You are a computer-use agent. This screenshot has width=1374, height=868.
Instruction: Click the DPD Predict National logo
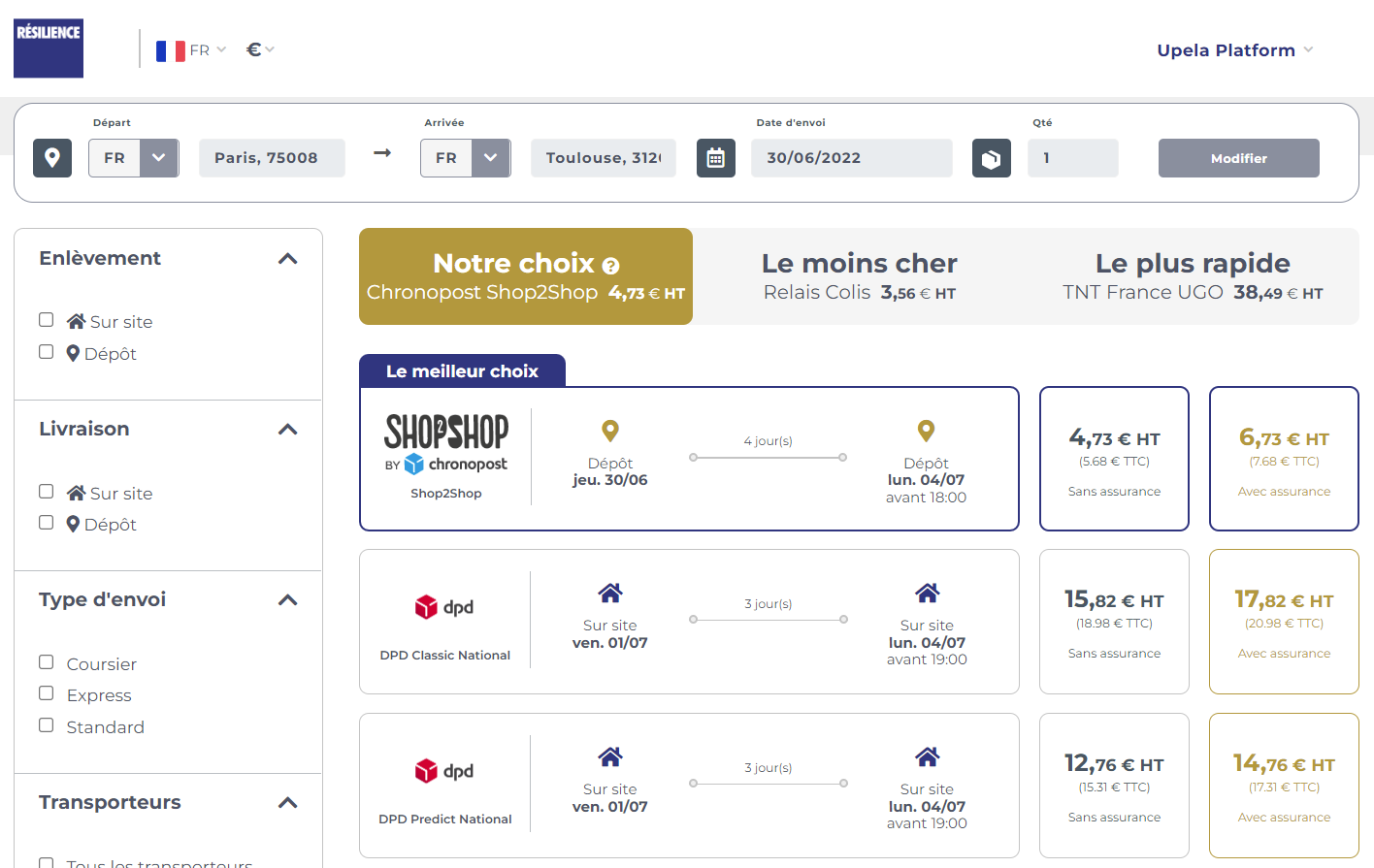[444, 771]
